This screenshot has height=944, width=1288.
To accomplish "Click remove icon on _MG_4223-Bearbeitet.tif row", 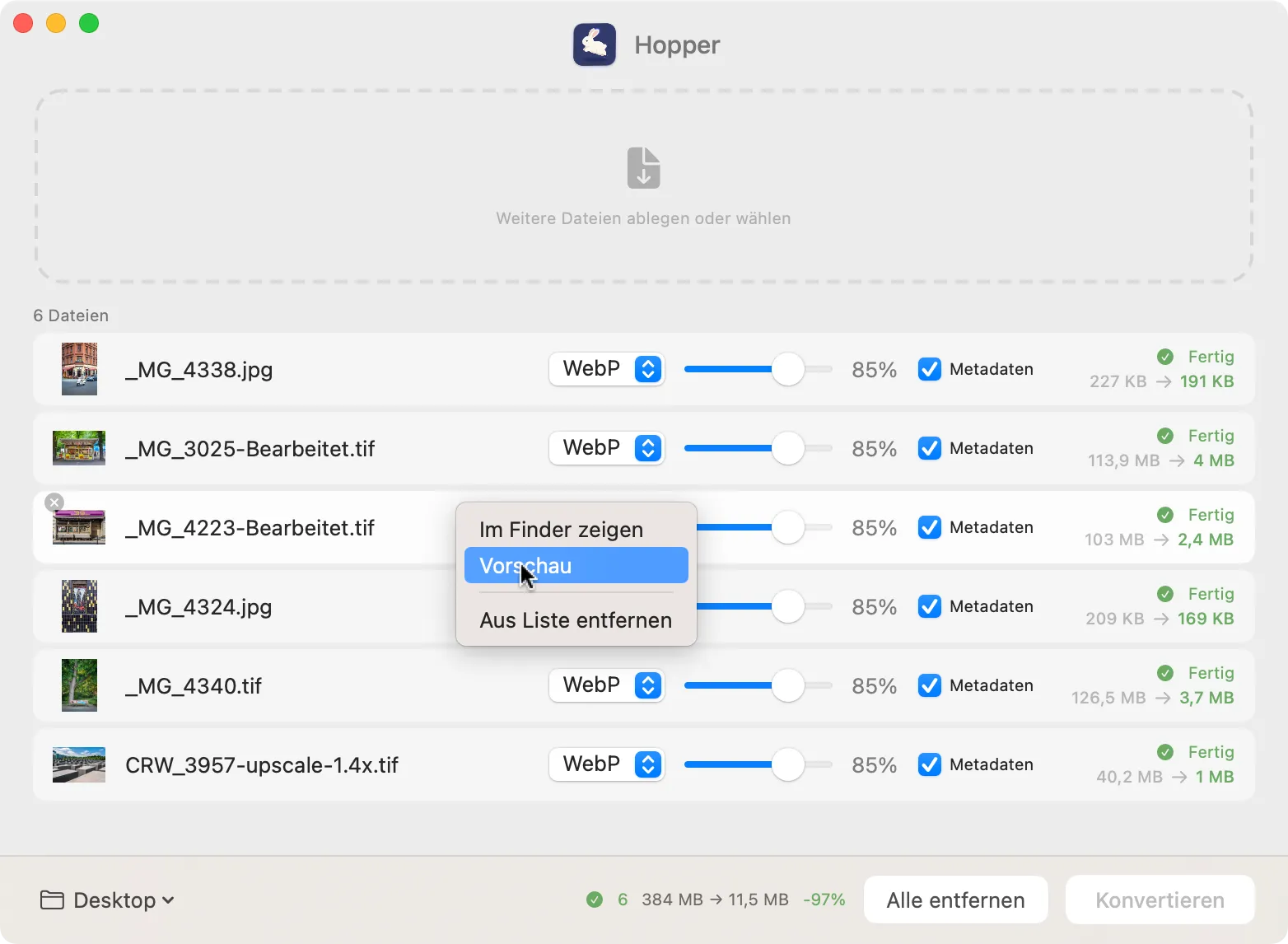I will click(54, 502).
